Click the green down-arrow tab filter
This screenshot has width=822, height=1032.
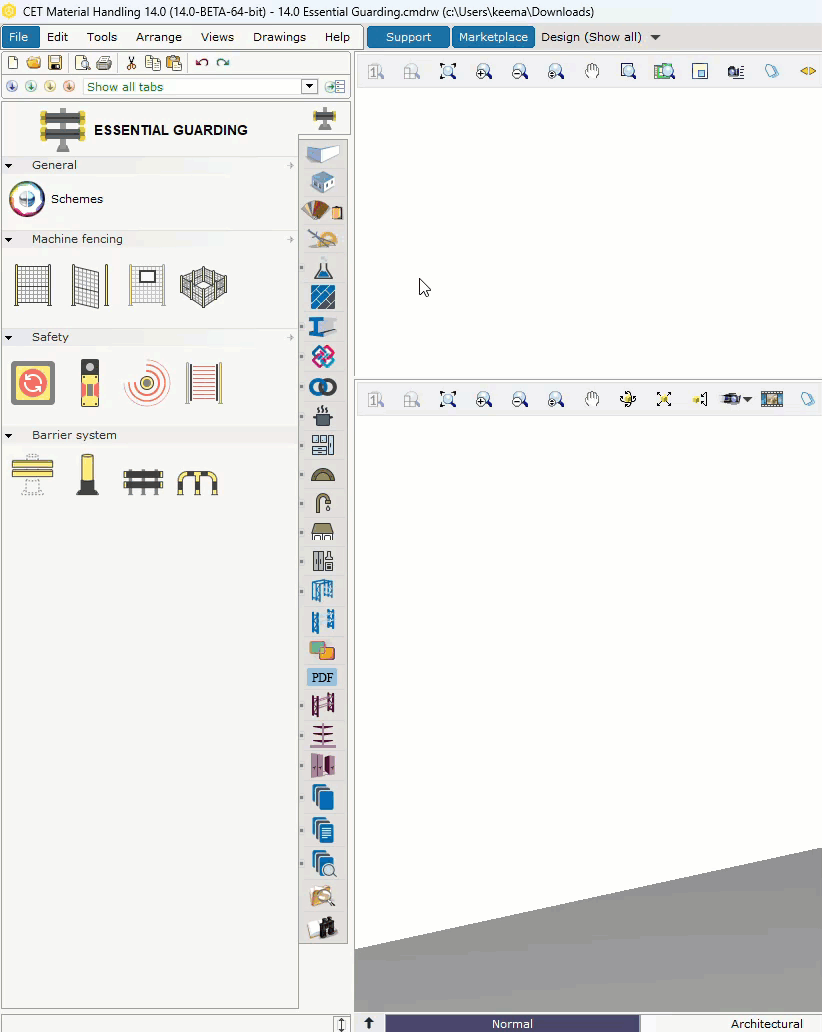pos(31,86)
